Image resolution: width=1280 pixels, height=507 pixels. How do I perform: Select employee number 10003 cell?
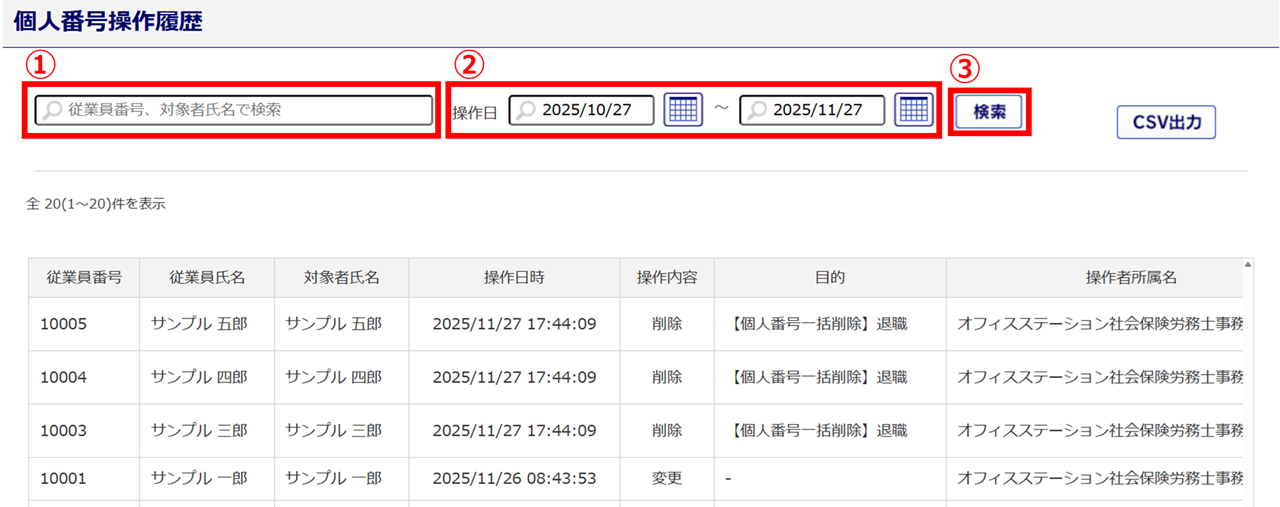pyautogui.click(x=84, y=431)
